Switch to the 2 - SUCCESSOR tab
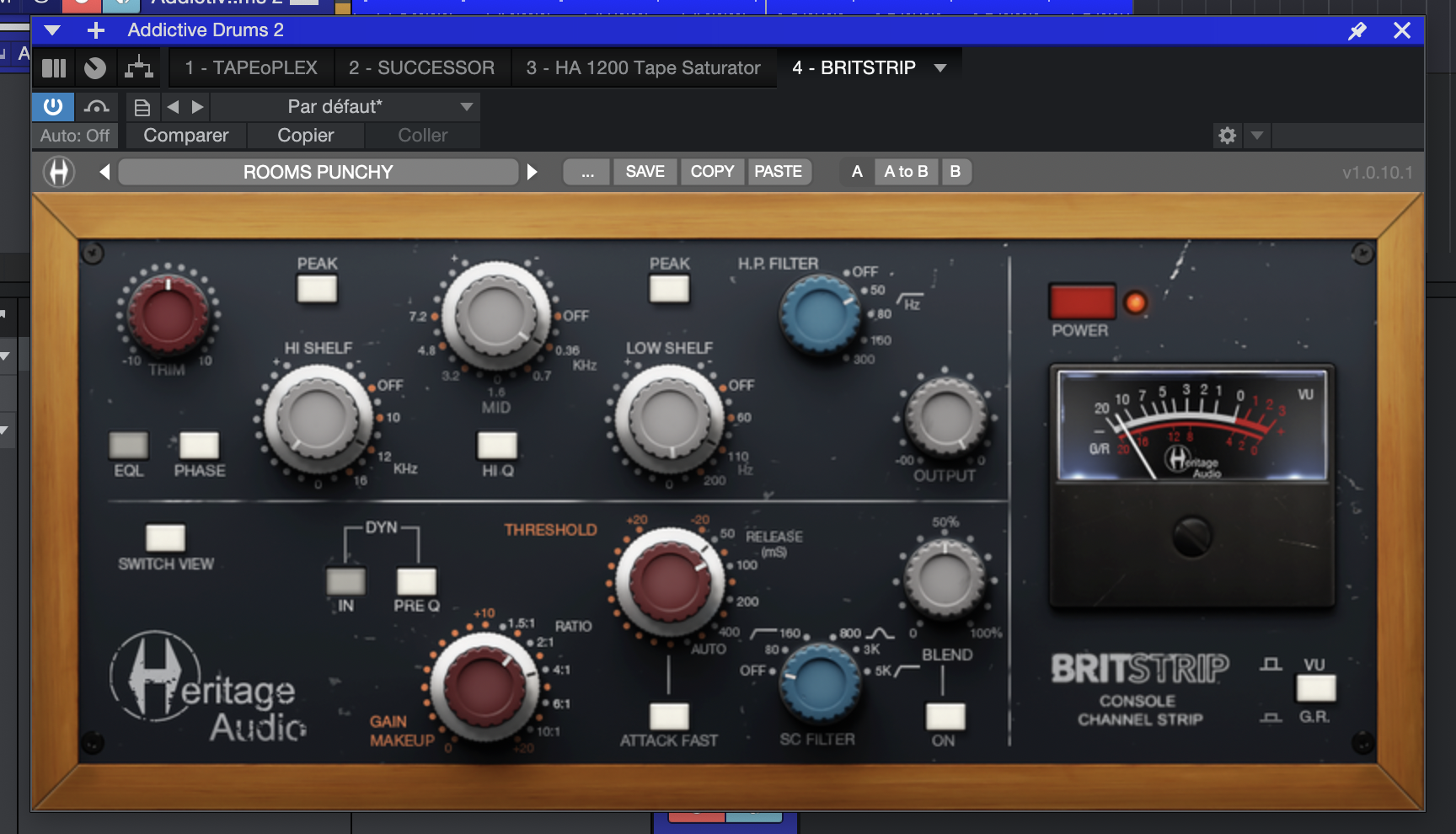This screenshot has width=1456, height=834. coord(421,68)
